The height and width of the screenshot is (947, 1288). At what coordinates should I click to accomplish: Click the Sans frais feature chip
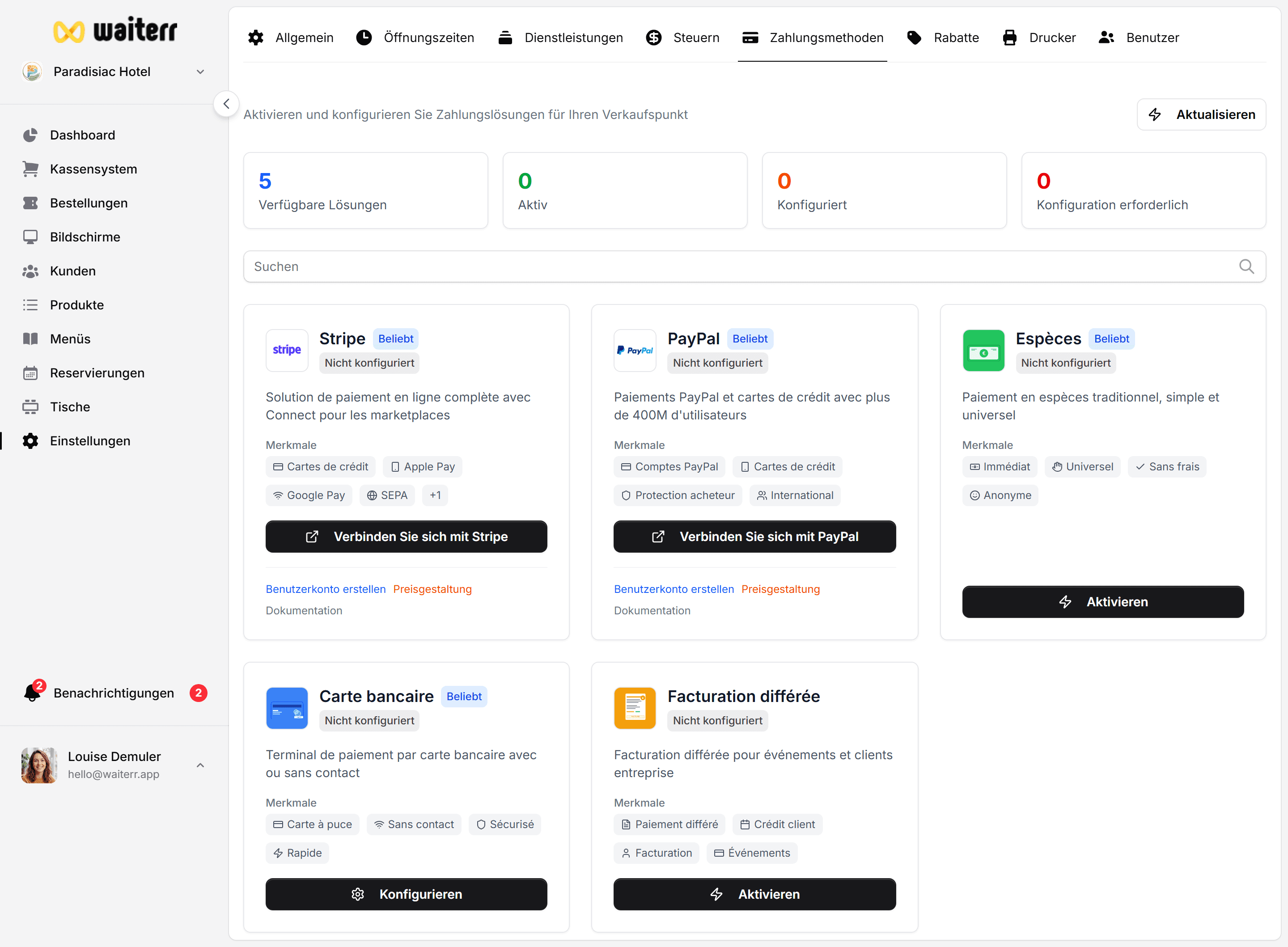[x=1167, y=467]
